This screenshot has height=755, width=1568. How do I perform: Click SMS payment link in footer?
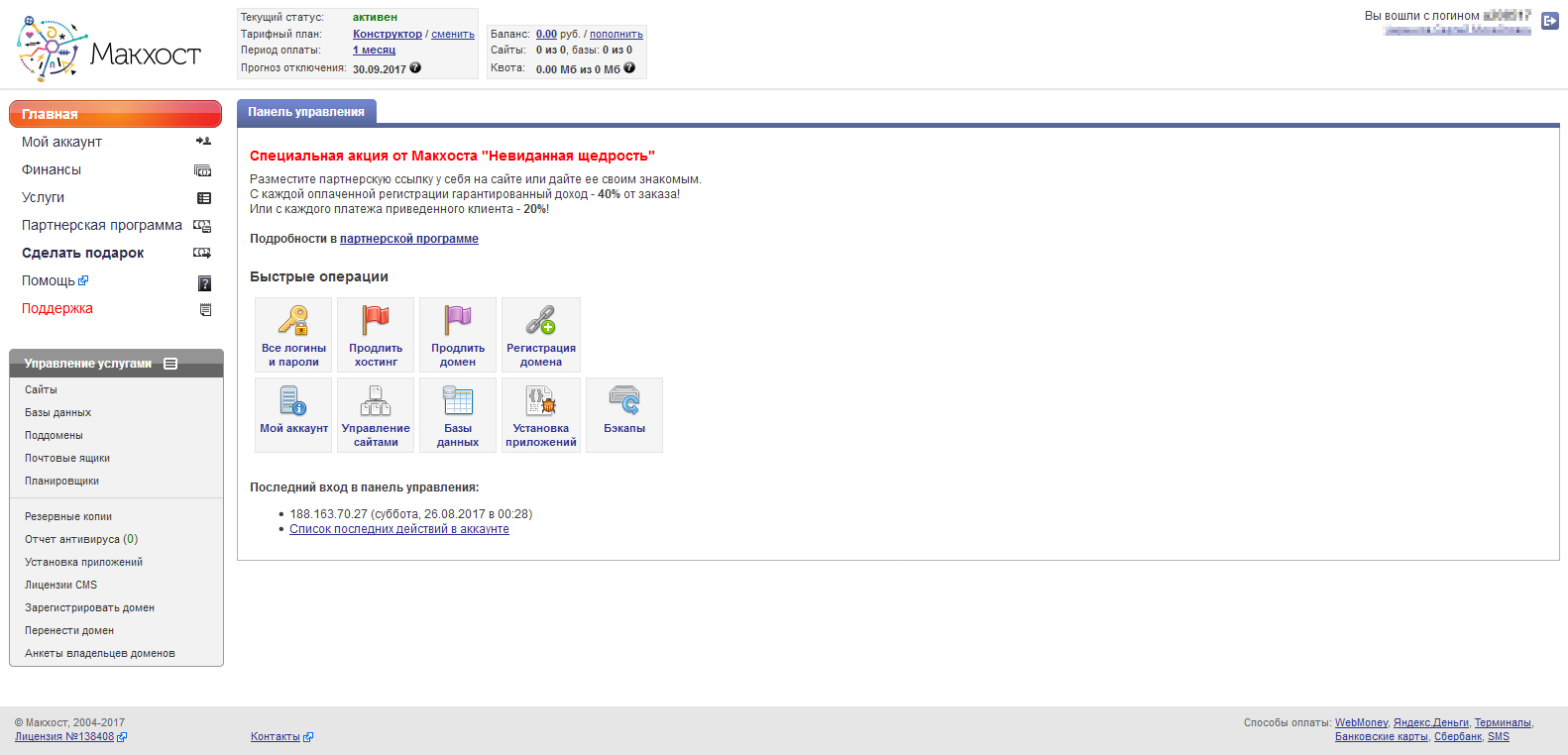click(x=1499, y=736)
